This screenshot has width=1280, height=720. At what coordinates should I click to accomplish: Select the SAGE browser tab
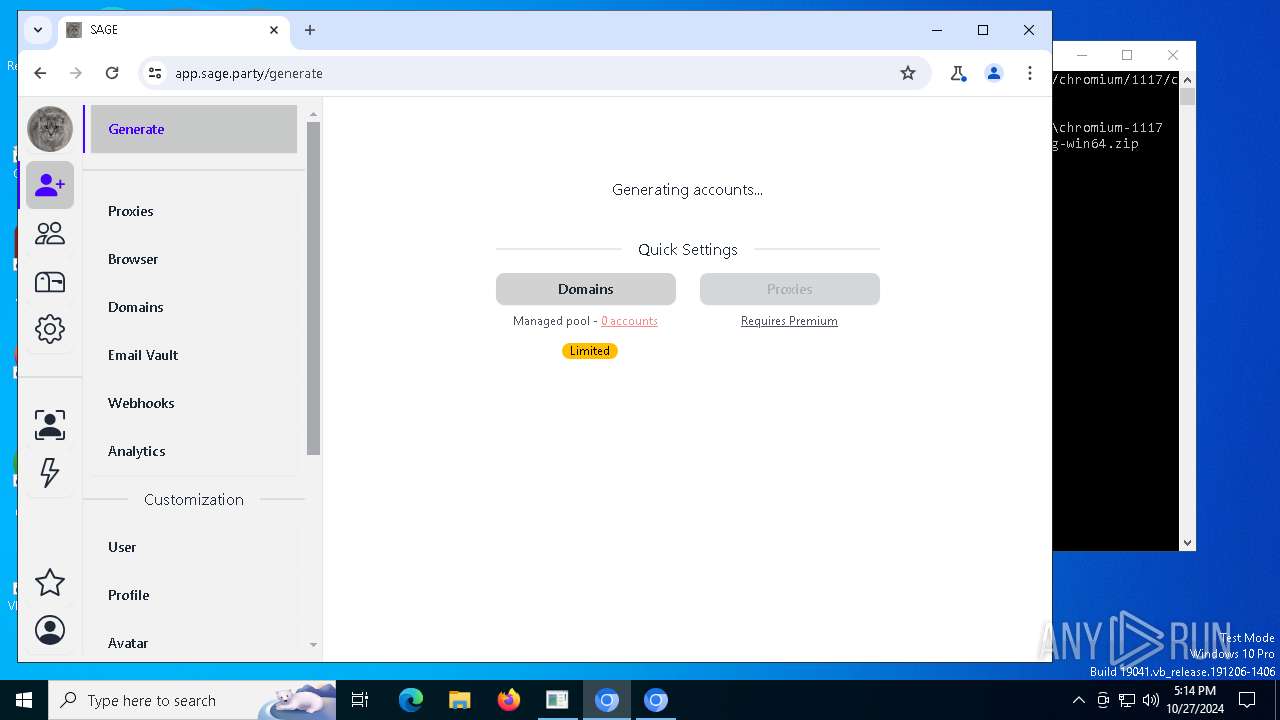pyautogui.click(x=174, y=30)
